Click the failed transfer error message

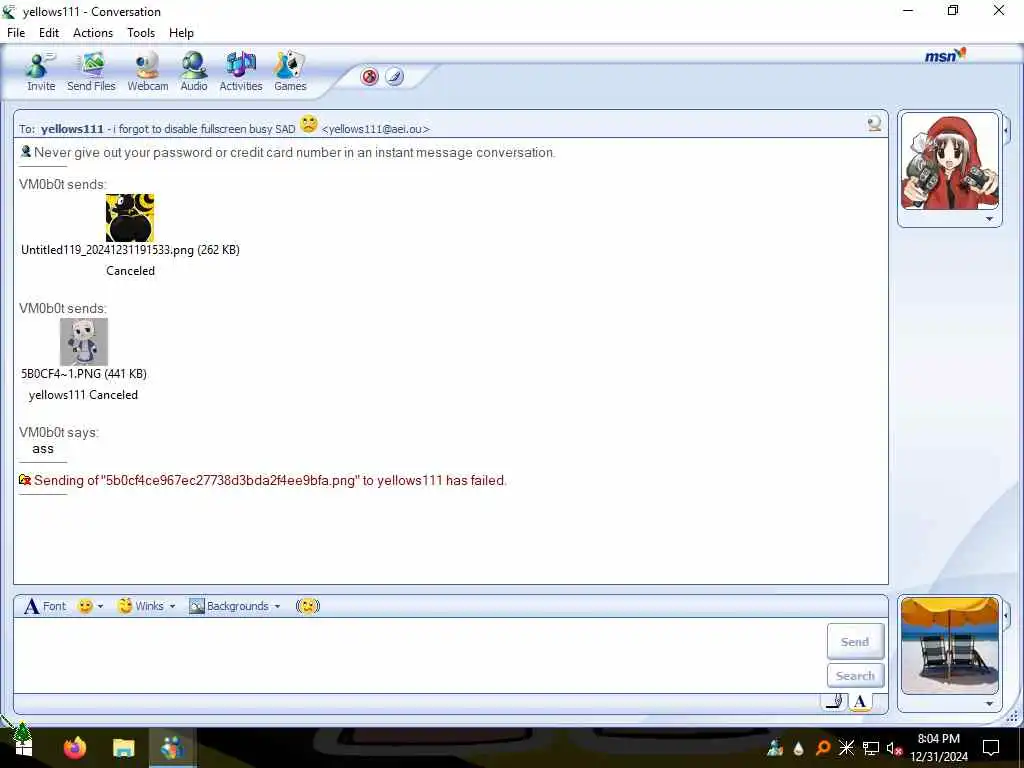coord(270,481)
